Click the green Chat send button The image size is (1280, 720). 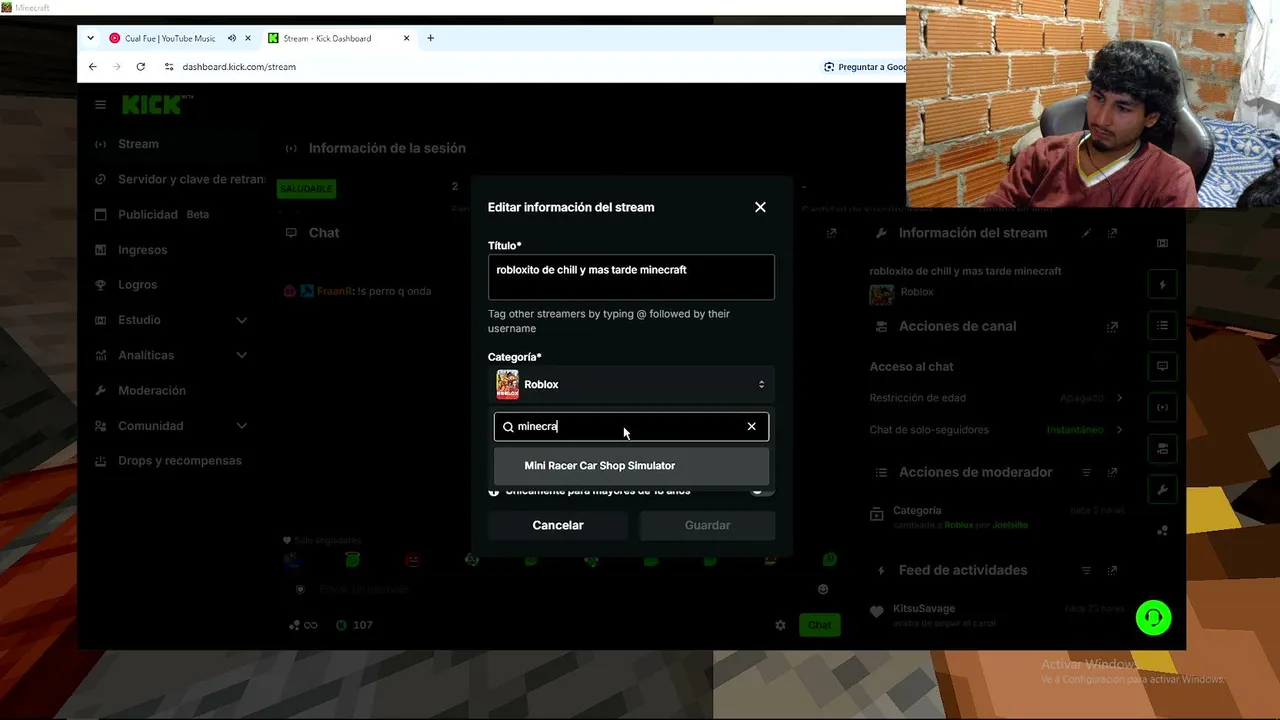[x=819, y=625]
